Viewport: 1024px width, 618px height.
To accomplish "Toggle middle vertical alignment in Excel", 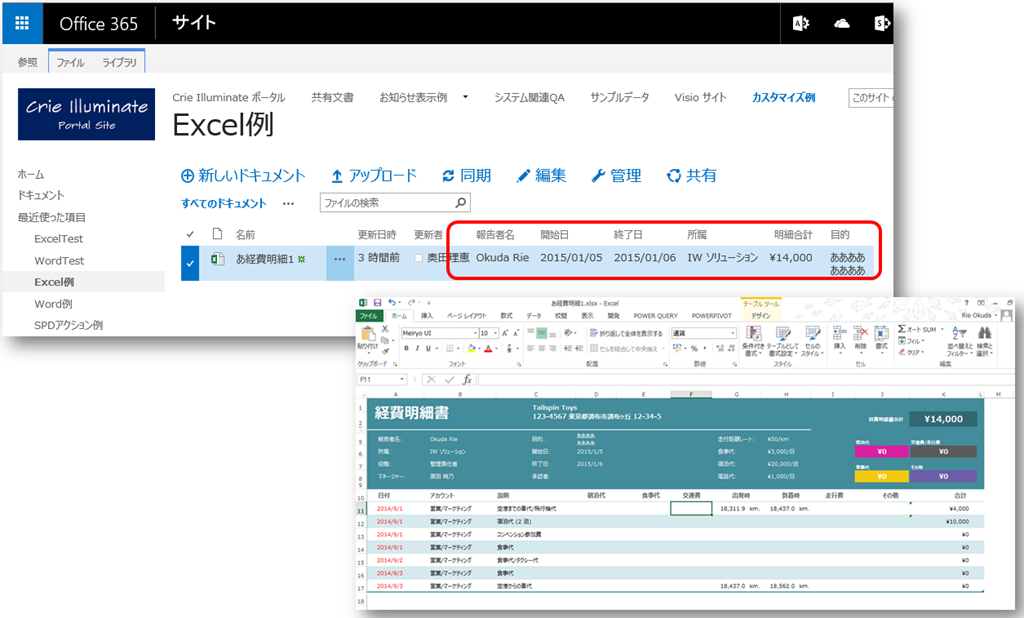I will click(x=541, y=333).
